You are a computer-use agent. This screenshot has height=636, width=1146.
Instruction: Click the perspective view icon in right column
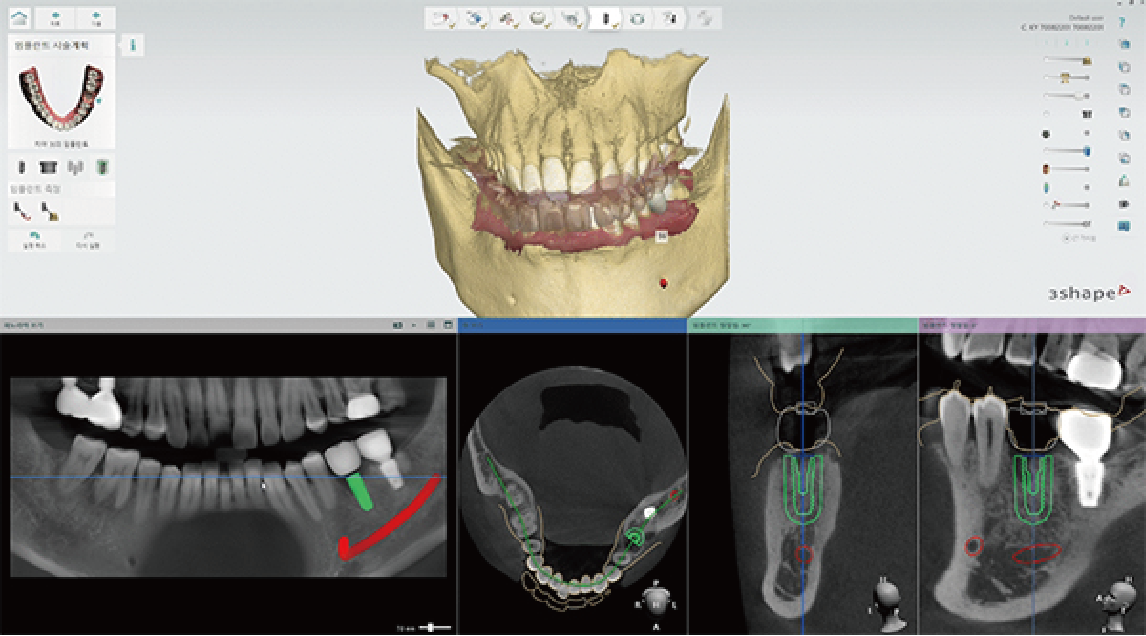tap(1124, 181)
